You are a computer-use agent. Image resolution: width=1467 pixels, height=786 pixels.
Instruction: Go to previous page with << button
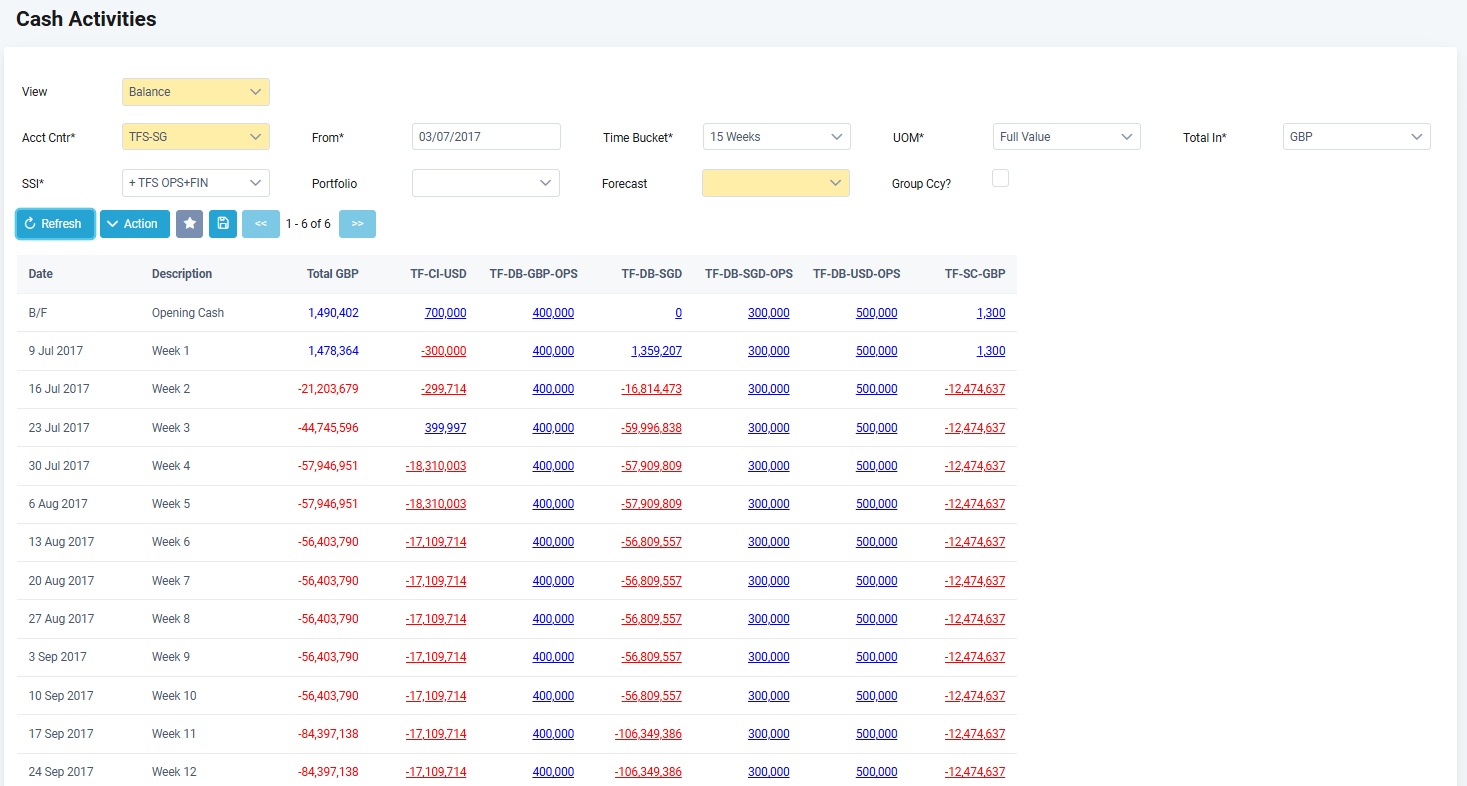[260, 224]
